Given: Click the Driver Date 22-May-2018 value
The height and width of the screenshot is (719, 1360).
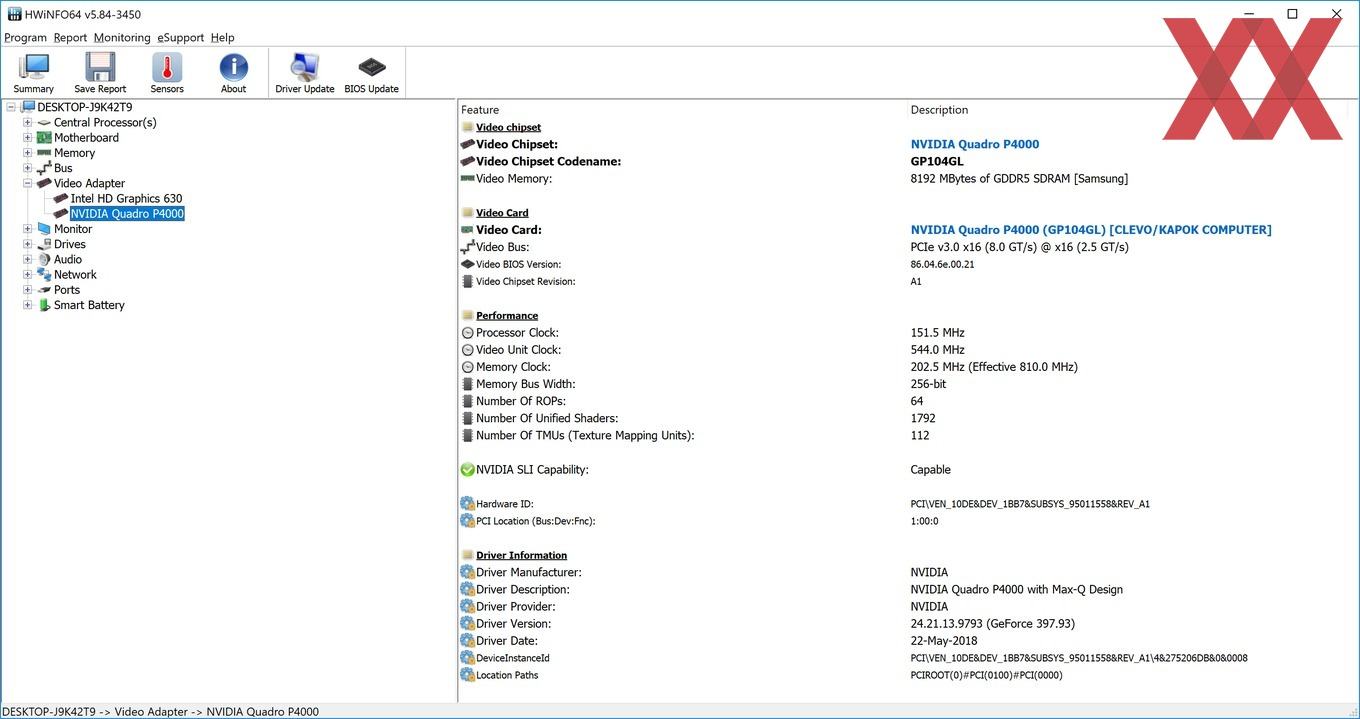Looking at the screenshot, I should tap(944, 641).
